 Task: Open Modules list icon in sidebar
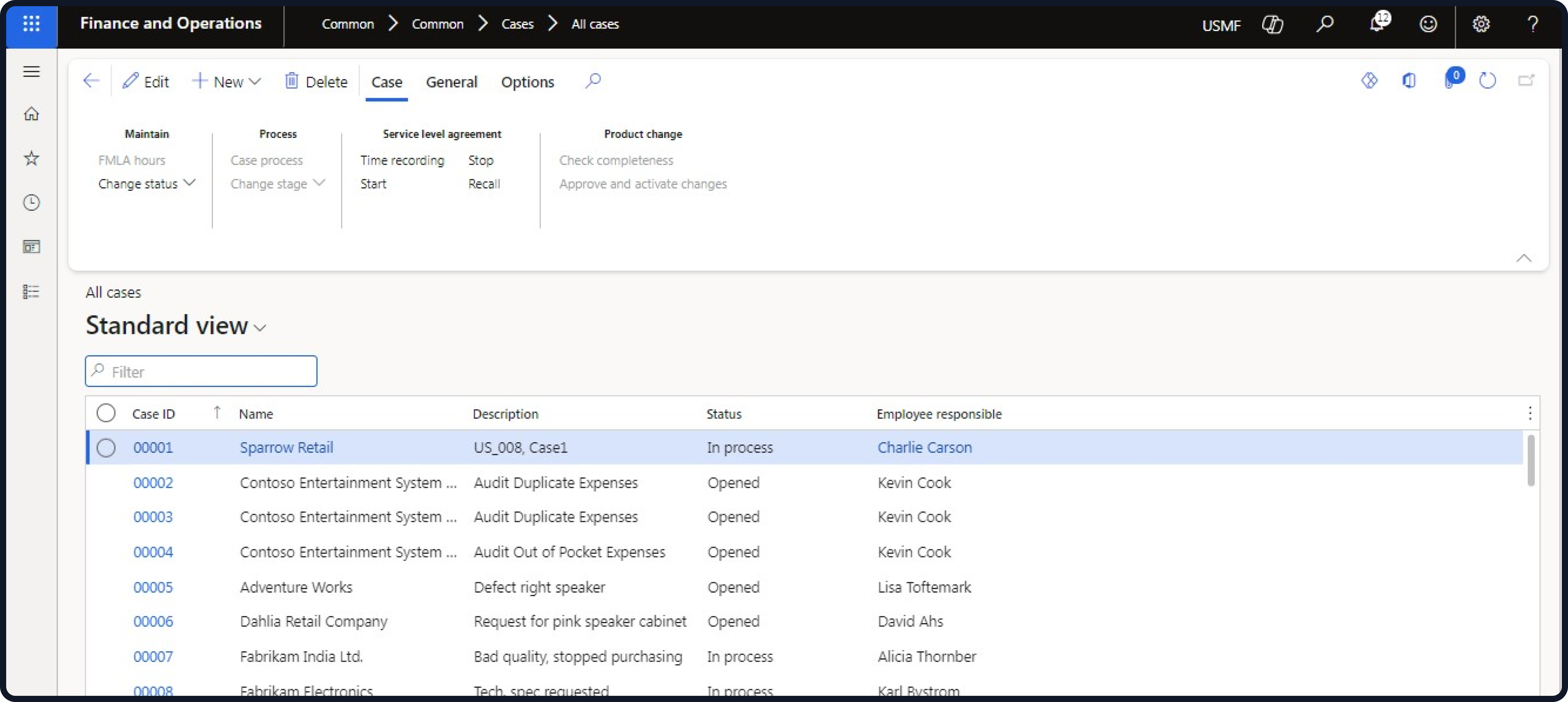[31, 291]
